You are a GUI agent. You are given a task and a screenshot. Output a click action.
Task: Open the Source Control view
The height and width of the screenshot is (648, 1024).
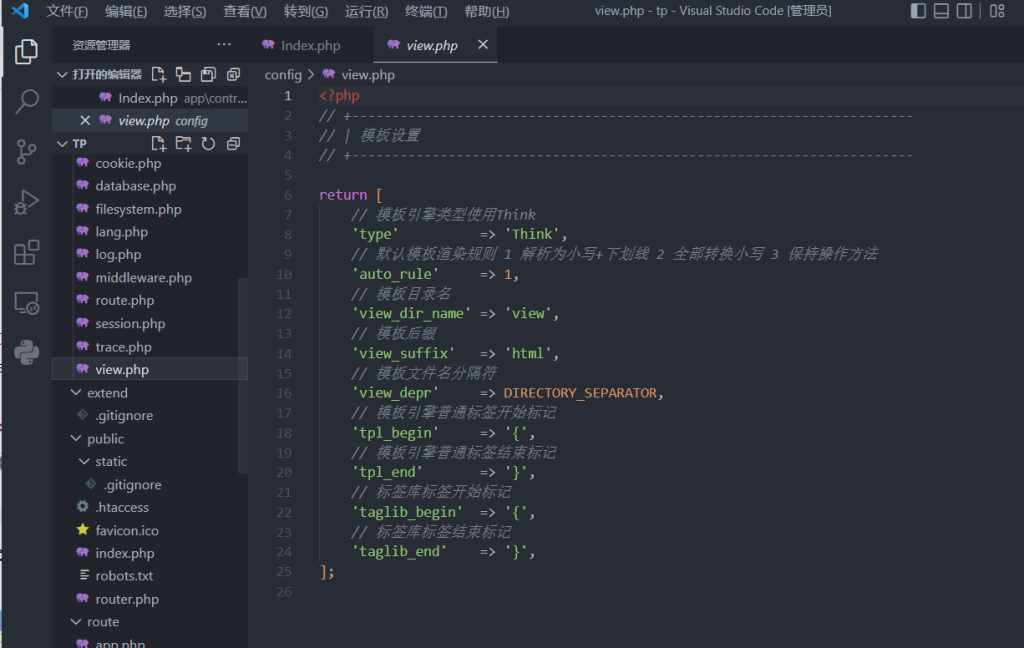click(27, 152)
